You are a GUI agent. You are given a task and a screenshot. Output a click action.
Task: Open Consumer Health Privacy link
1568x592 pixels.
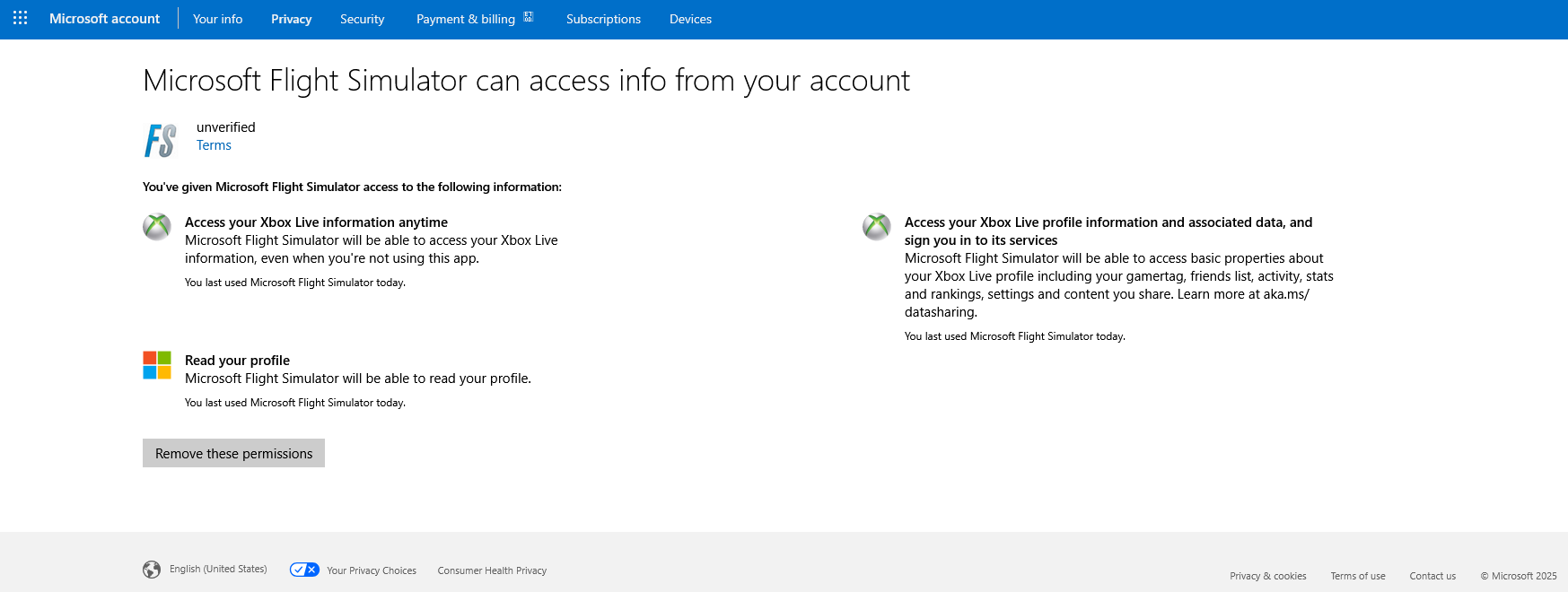coord(492,570)
